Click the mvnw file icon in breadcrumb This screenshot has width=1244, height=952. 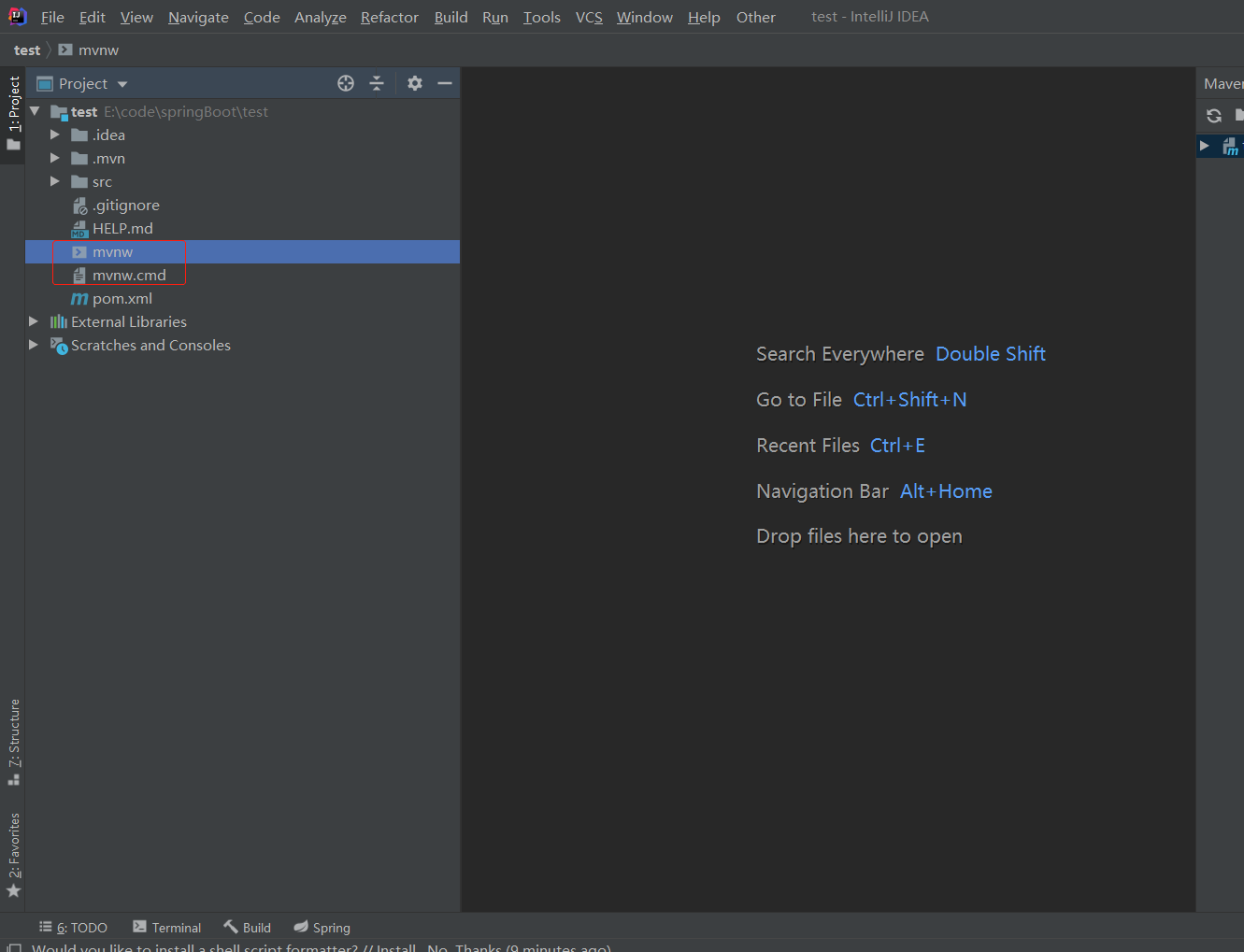point(65,50)
